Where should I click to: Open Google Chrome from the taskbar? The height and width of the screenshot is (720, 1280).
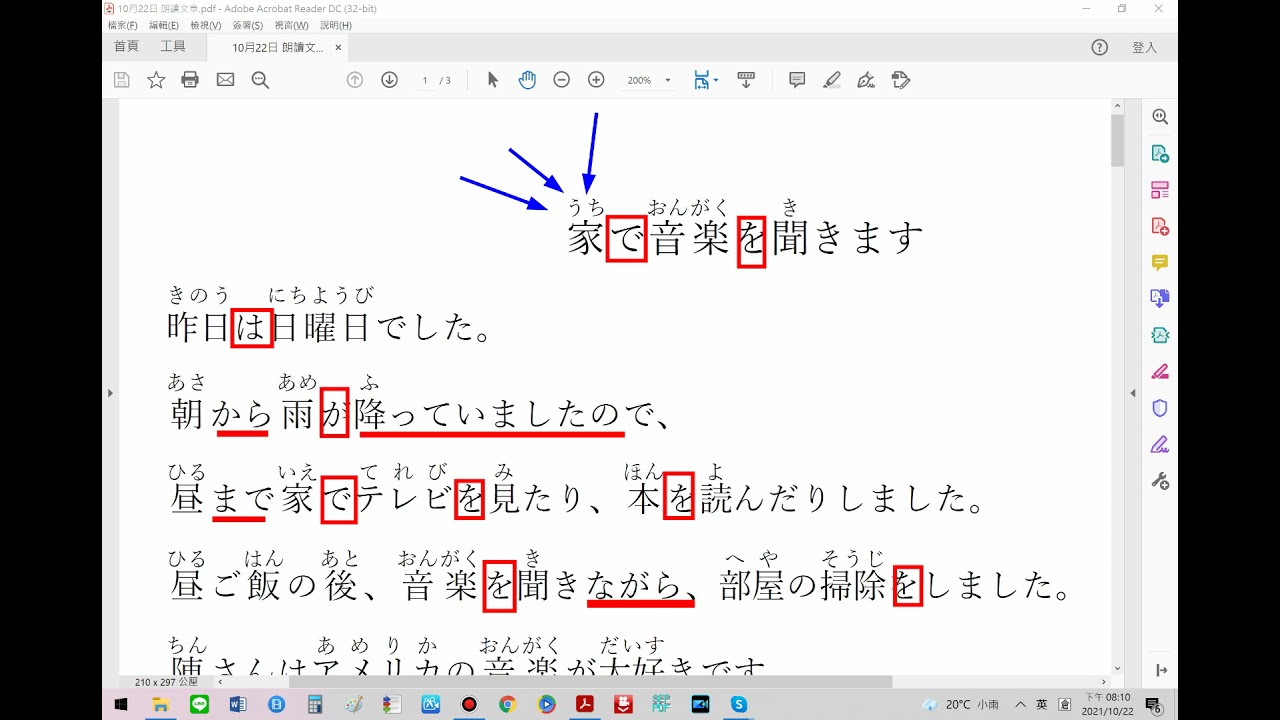point(507,704)
